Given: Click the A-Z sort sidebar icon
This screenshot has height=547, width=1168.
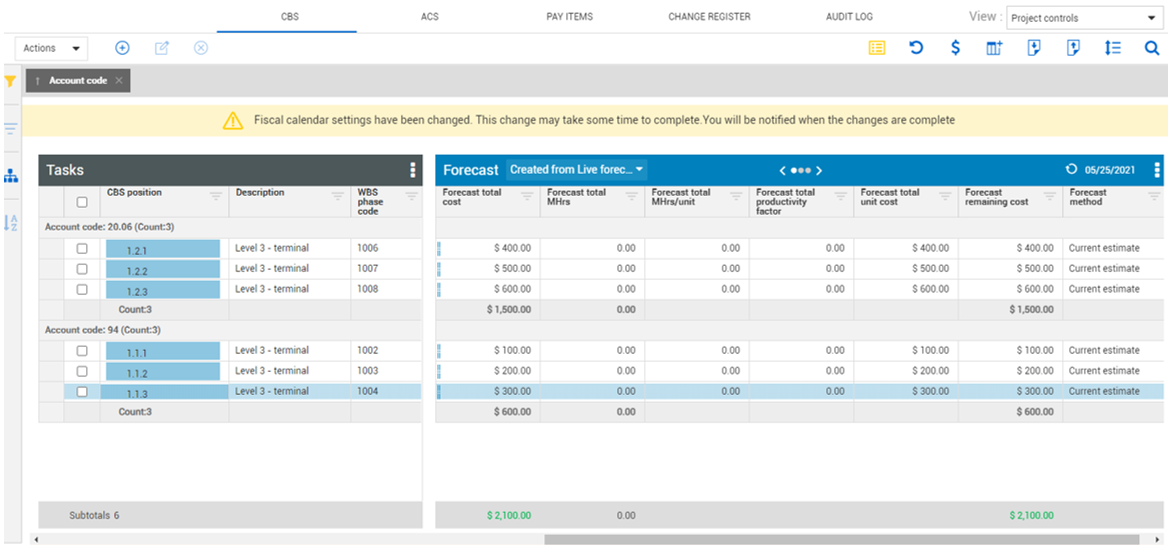Looking at the screenshot, I should pos(10,222).
